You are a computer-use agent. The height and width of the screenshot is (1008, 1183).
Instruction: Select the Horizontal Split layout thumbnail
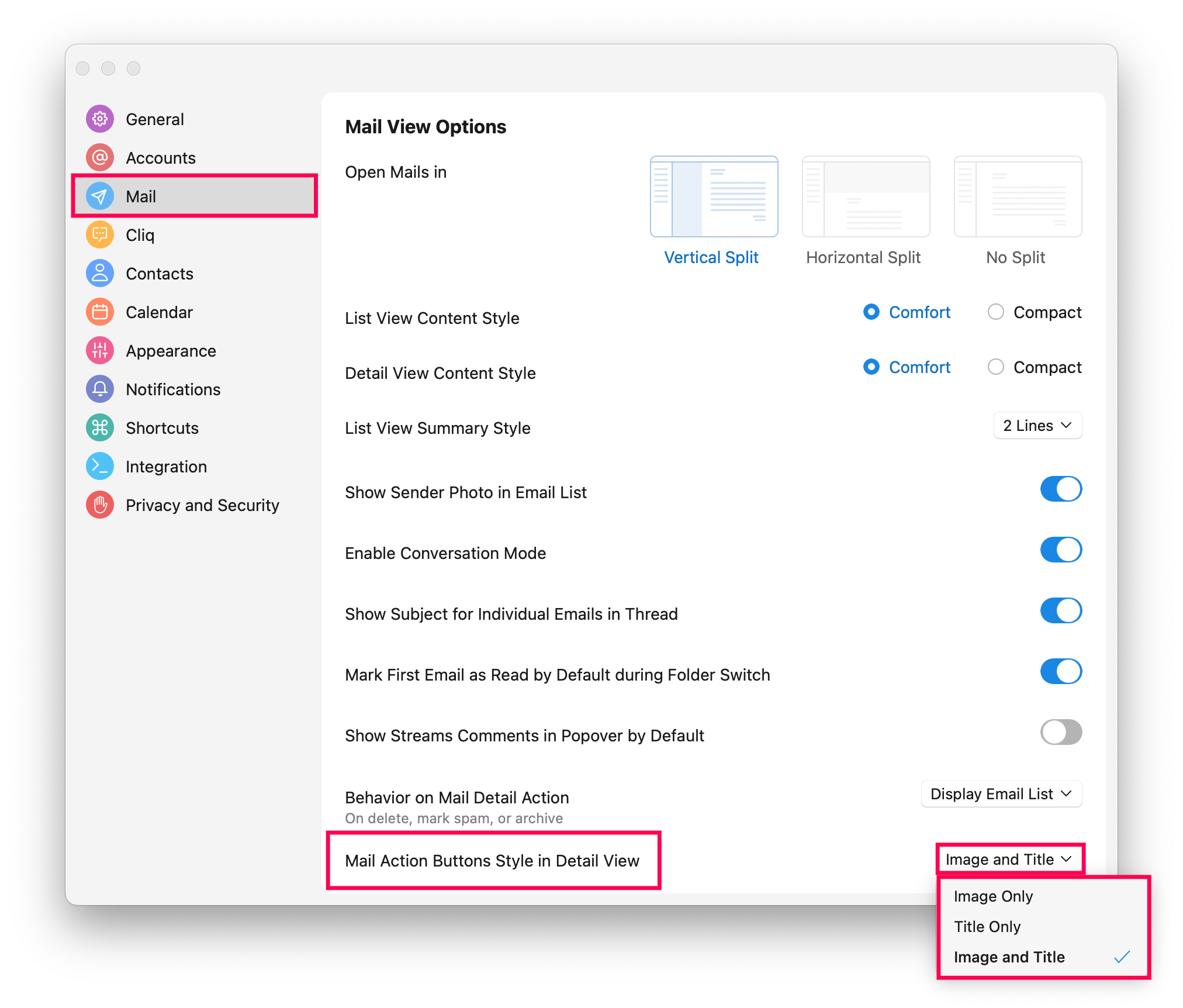tap(866, 197)
